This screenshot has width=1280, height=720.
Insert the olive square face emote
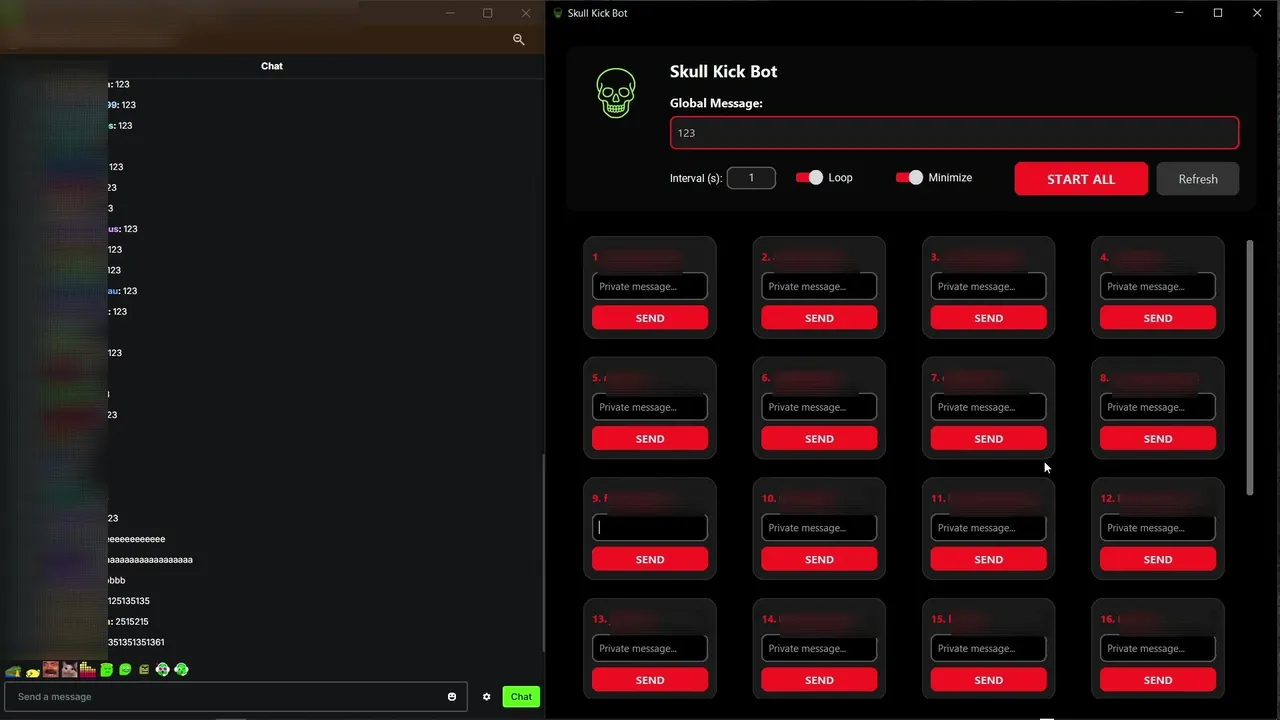tap(144, 670)
